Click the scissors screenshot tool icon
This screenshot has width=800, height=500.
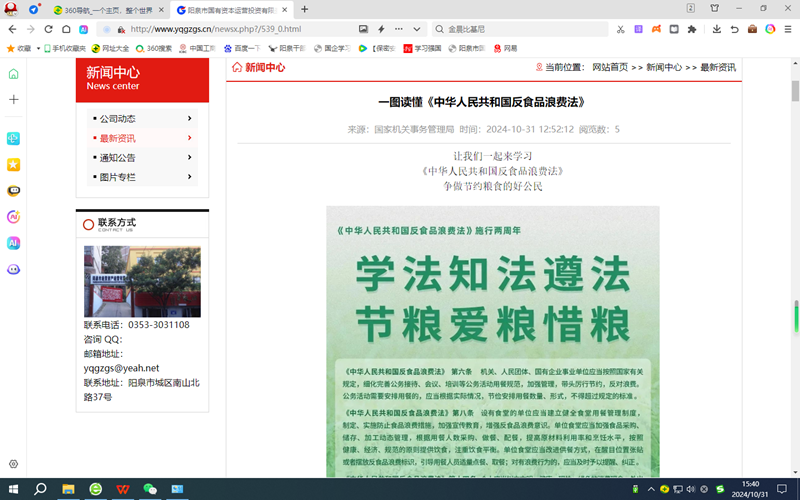[621, 29]
